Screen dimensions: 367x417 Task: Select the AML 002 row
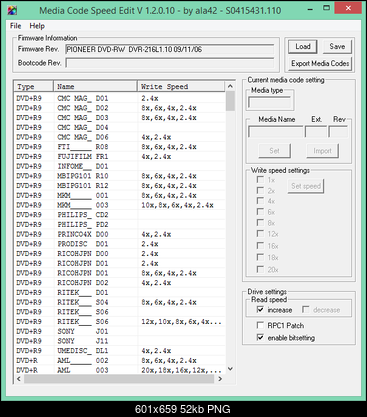(x=120, y=360)
